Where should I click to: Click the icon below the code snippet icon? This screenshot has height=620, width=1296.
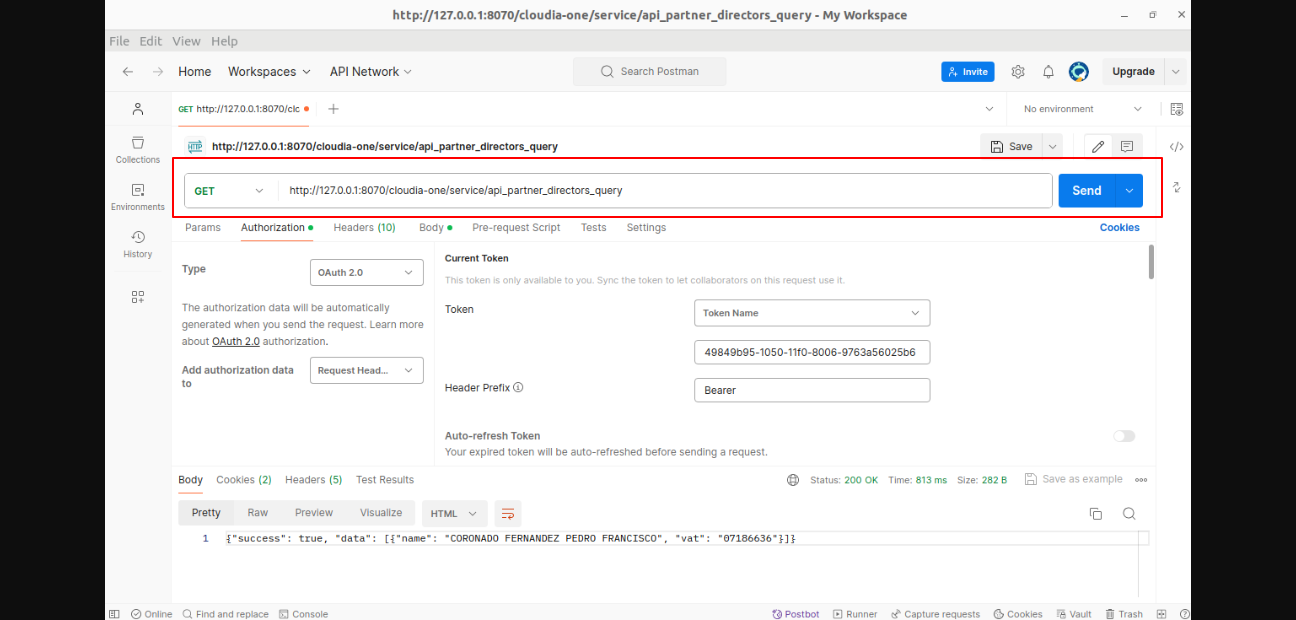pyautogui.click(x=1177, y=187)
